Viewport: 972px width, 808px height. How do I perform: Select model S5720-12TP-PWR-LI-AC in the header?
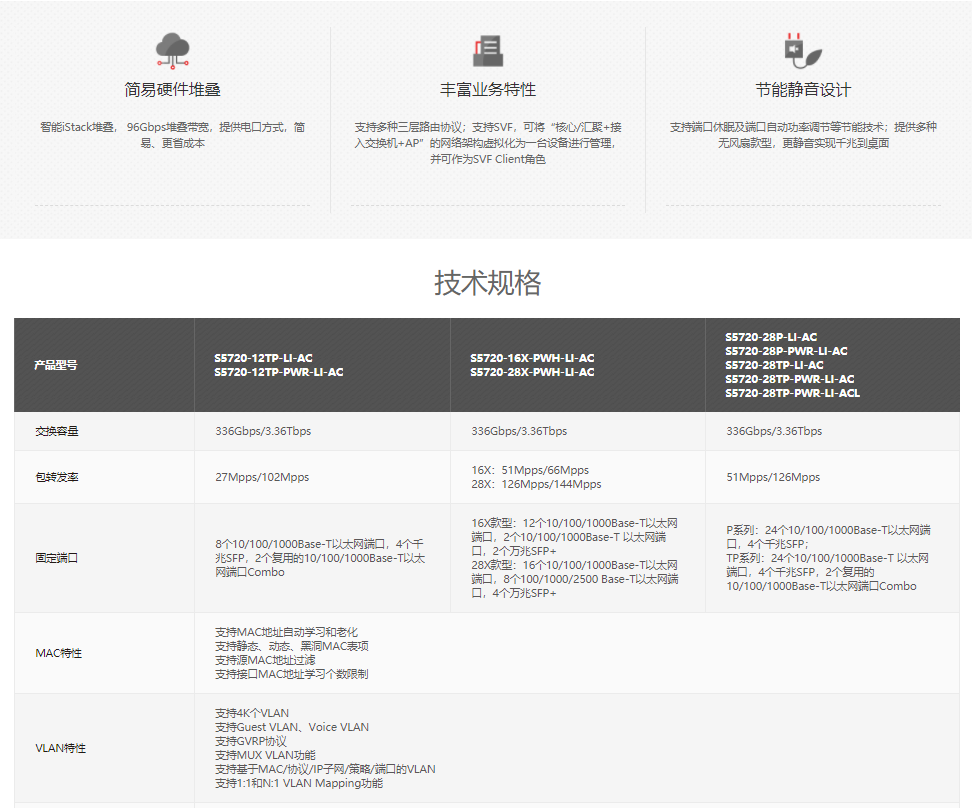pos(279,372)
